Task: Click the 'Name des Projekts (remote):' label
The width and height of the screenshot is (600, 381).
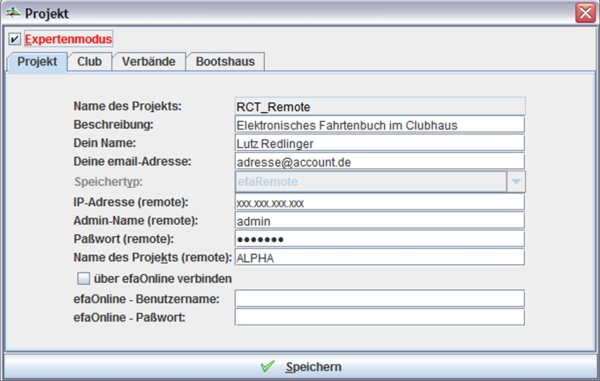Action: point(153,257)
